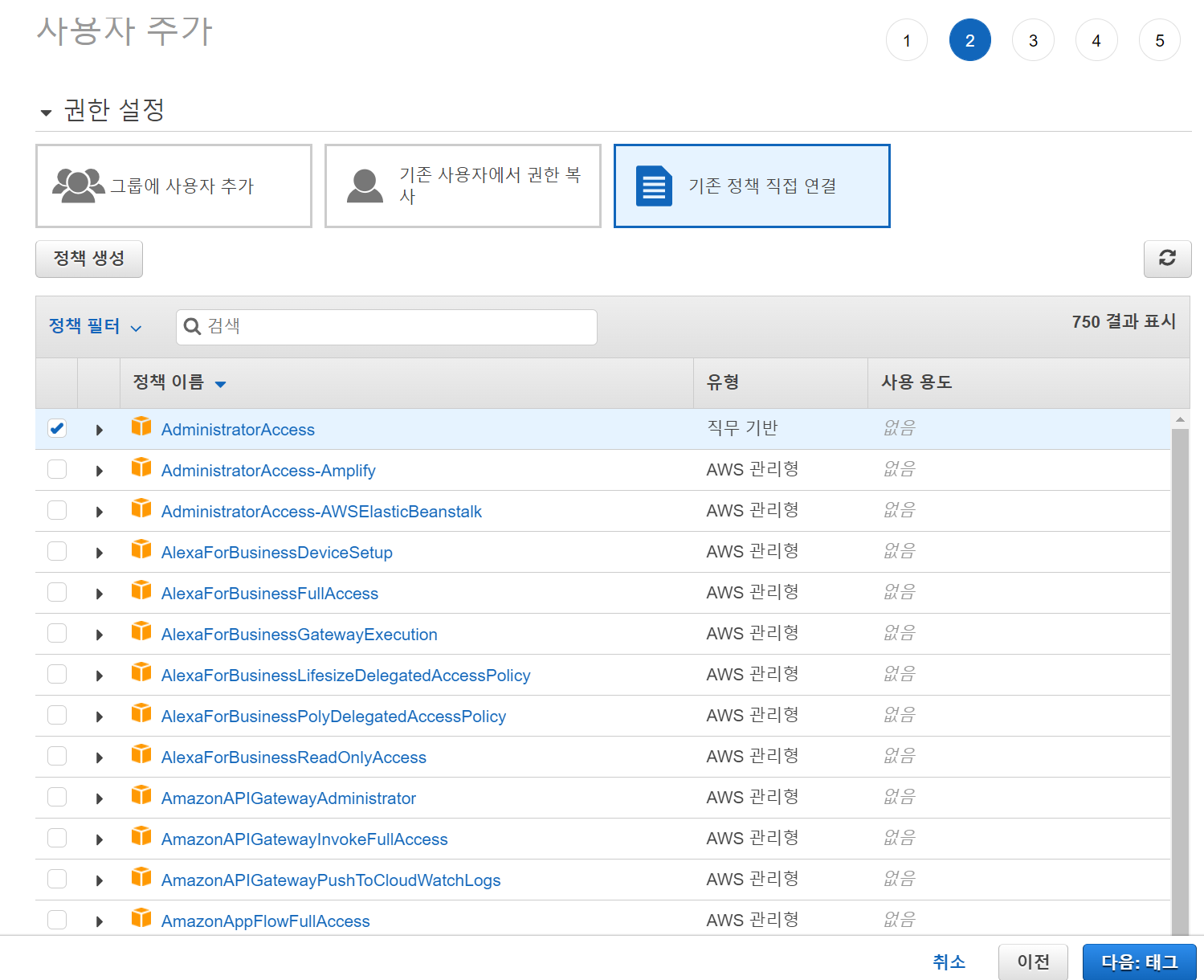Image resolution: width=1204 pixels, height=980 pixels.
Task: Select the AmazonAppFlowFullAccess checkbox
Action: [x=57, y=920]
